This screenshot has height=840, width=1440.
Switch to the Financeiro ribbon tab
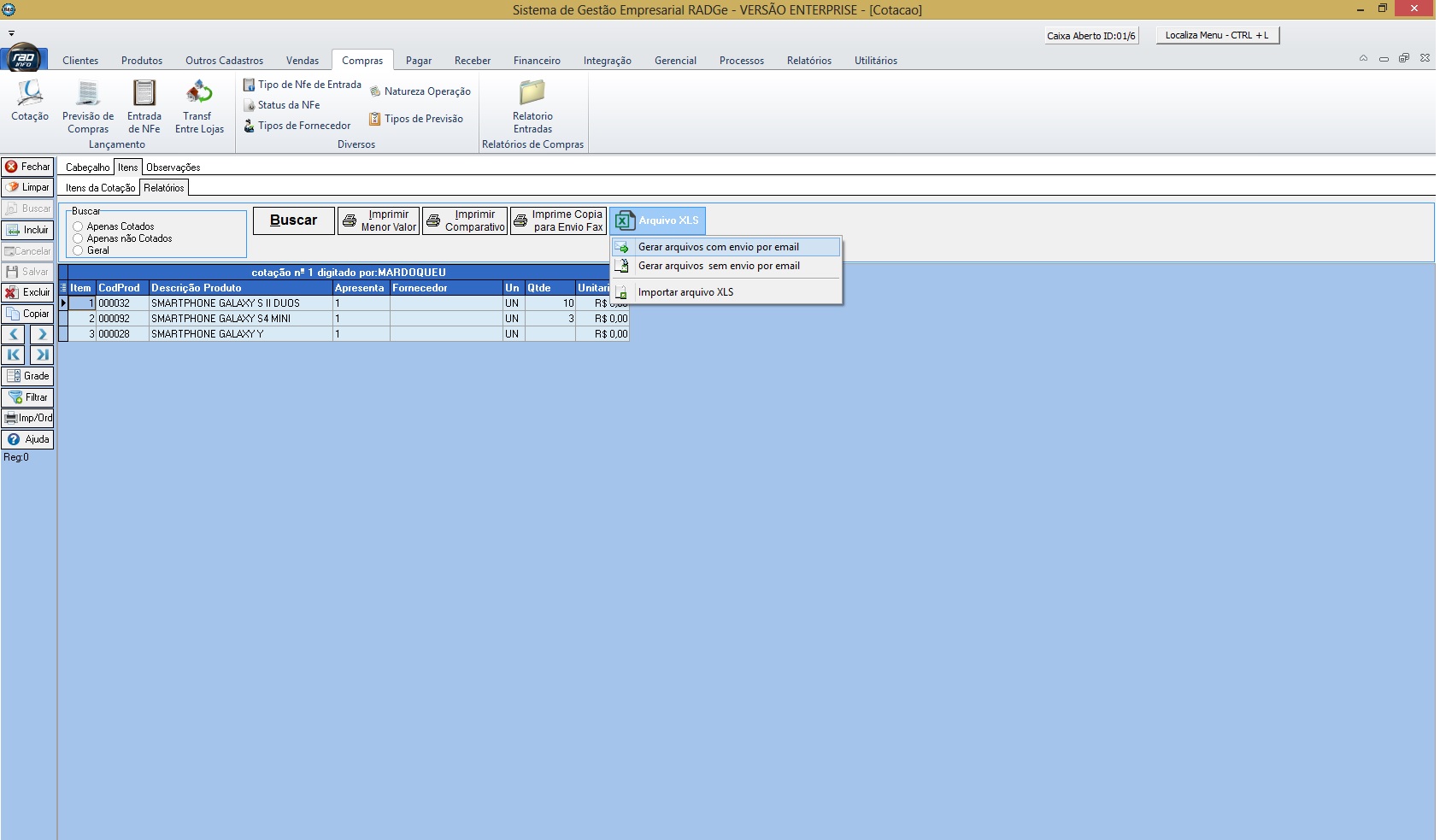537,61
